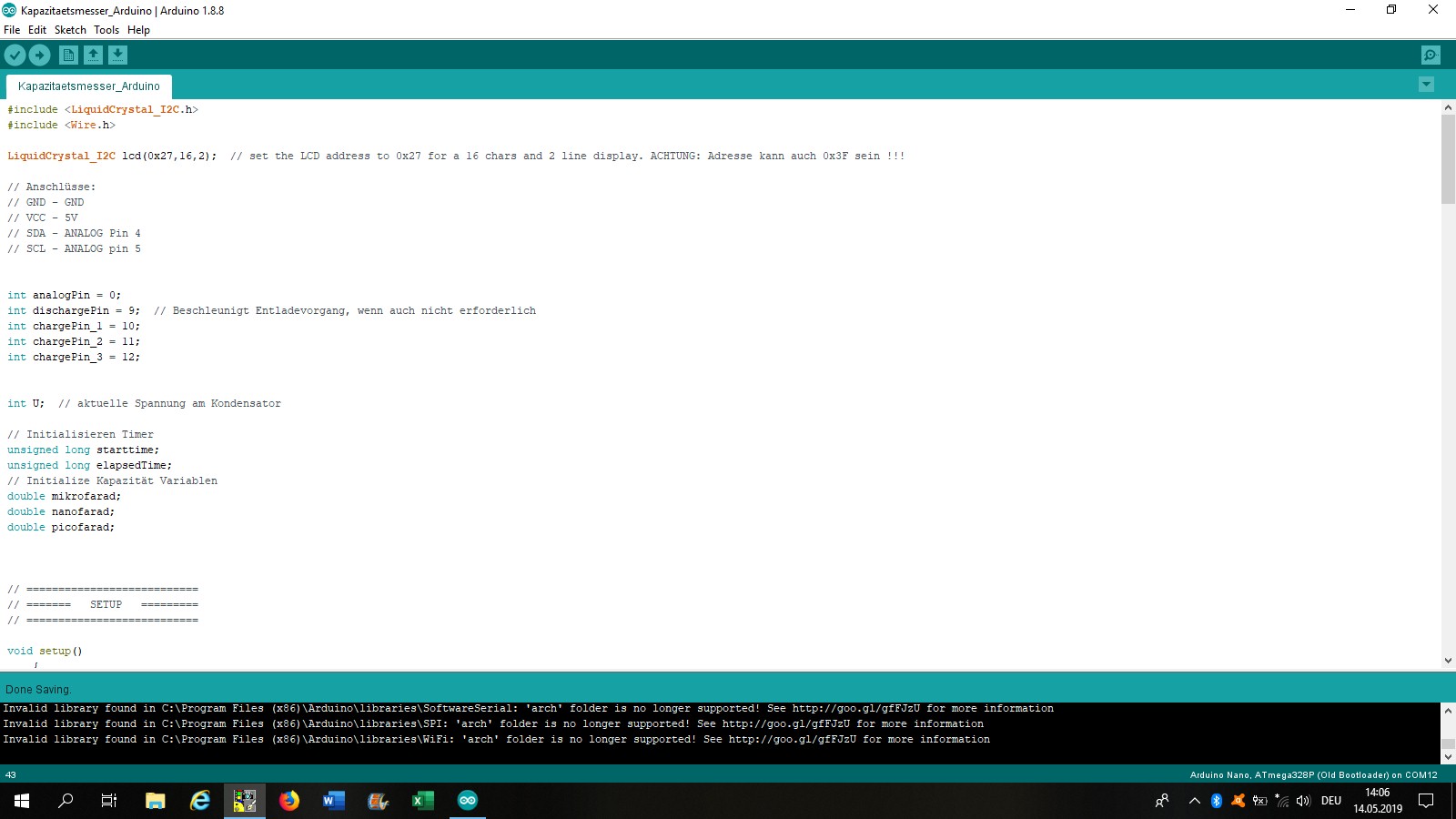Open the Avast antivirus tray icon

pyautogui.click(x=1238, y=801)
